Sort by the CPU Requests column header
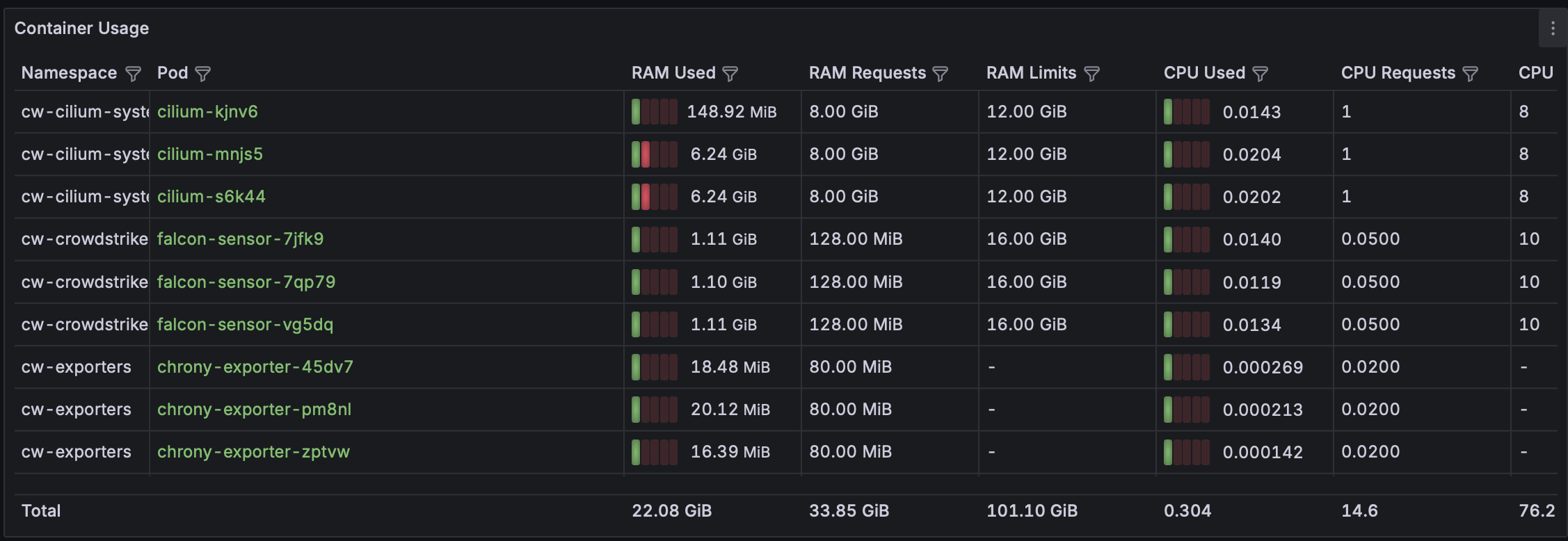This screenshot has width=1568, height=541. (1398, 73)
